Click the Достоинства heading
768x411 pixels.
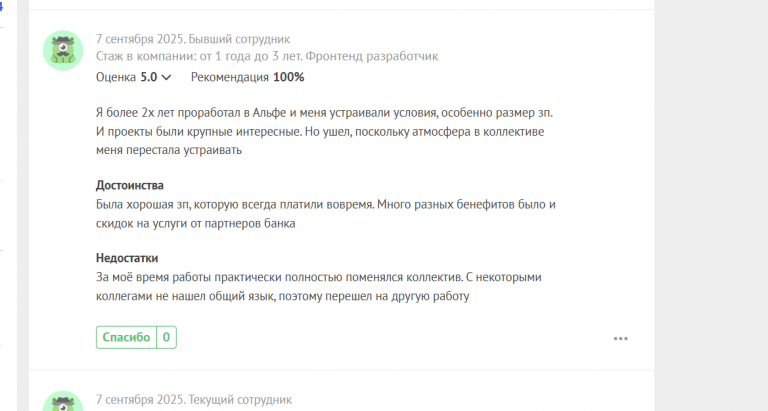coord(130,185)
